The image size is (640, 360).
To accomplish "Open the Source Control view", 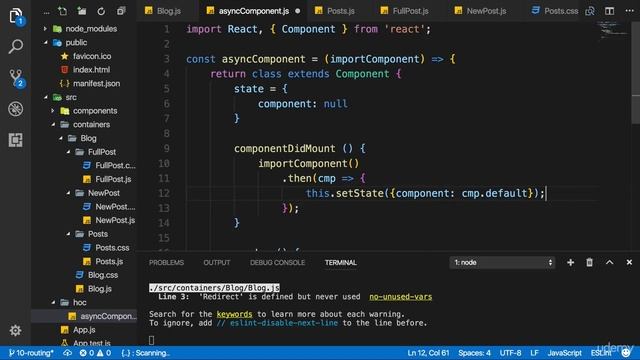I will [16, 78].
